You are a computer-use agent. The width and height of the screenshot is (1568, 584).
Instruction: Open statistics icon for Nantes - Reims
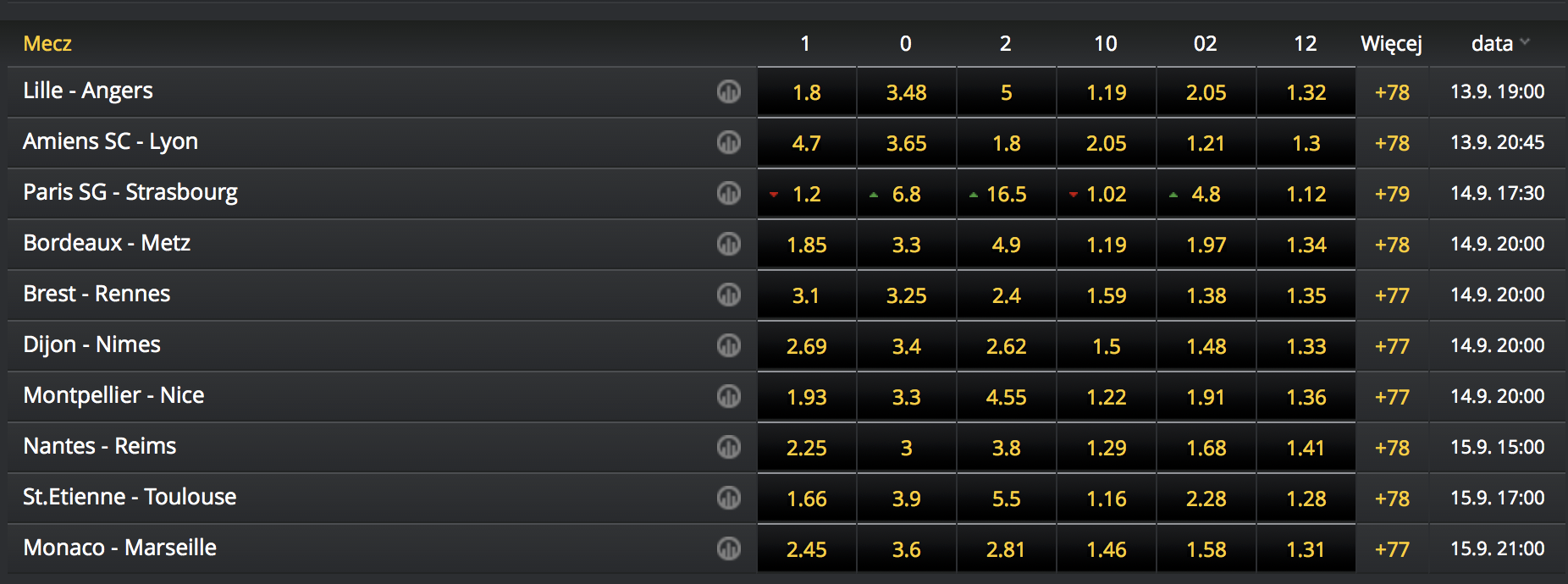click(x=729, y=447)
